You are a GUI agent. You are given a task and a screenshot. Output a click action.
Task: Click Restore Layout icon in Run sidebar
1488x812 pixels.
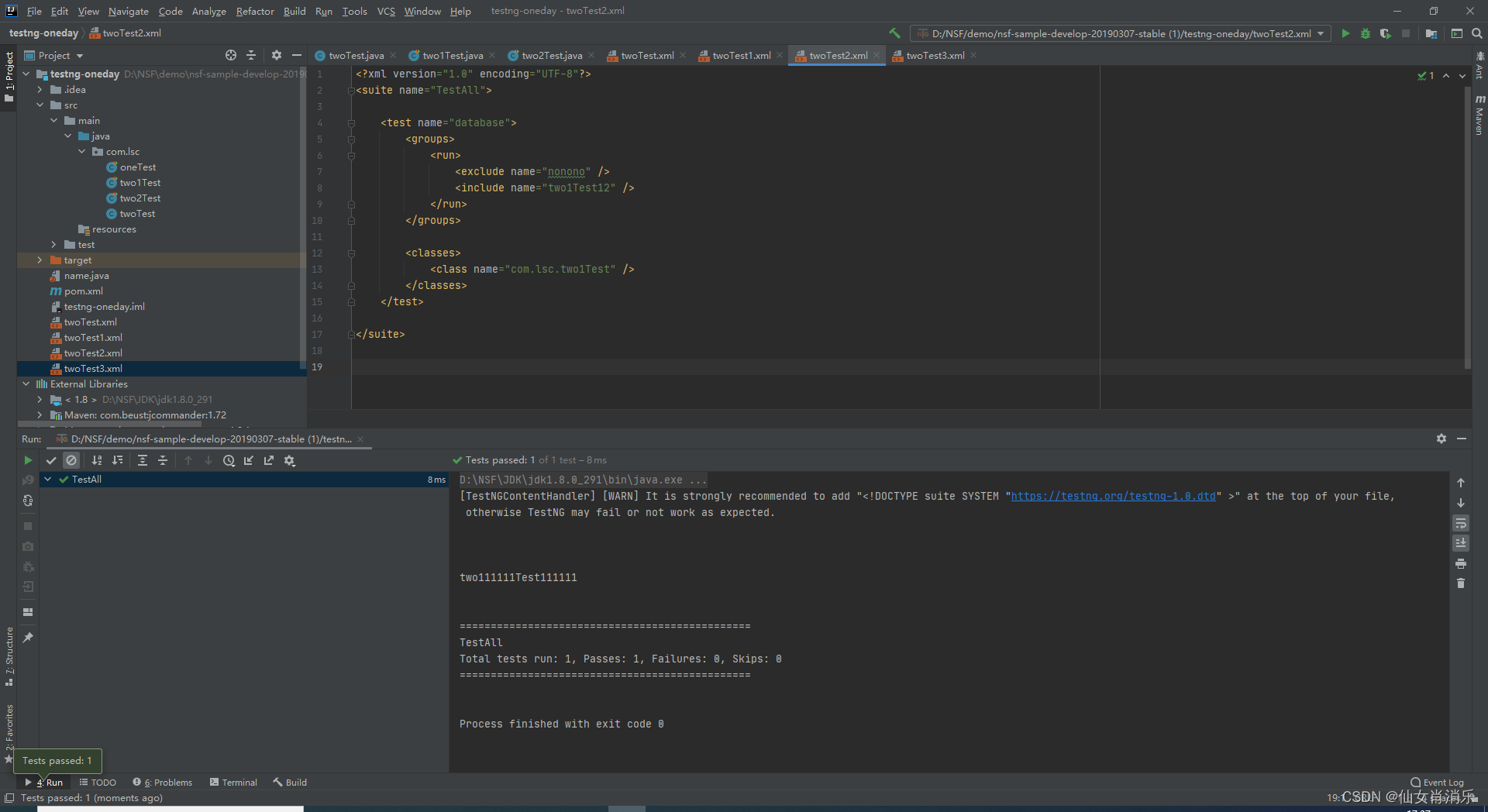28,612
